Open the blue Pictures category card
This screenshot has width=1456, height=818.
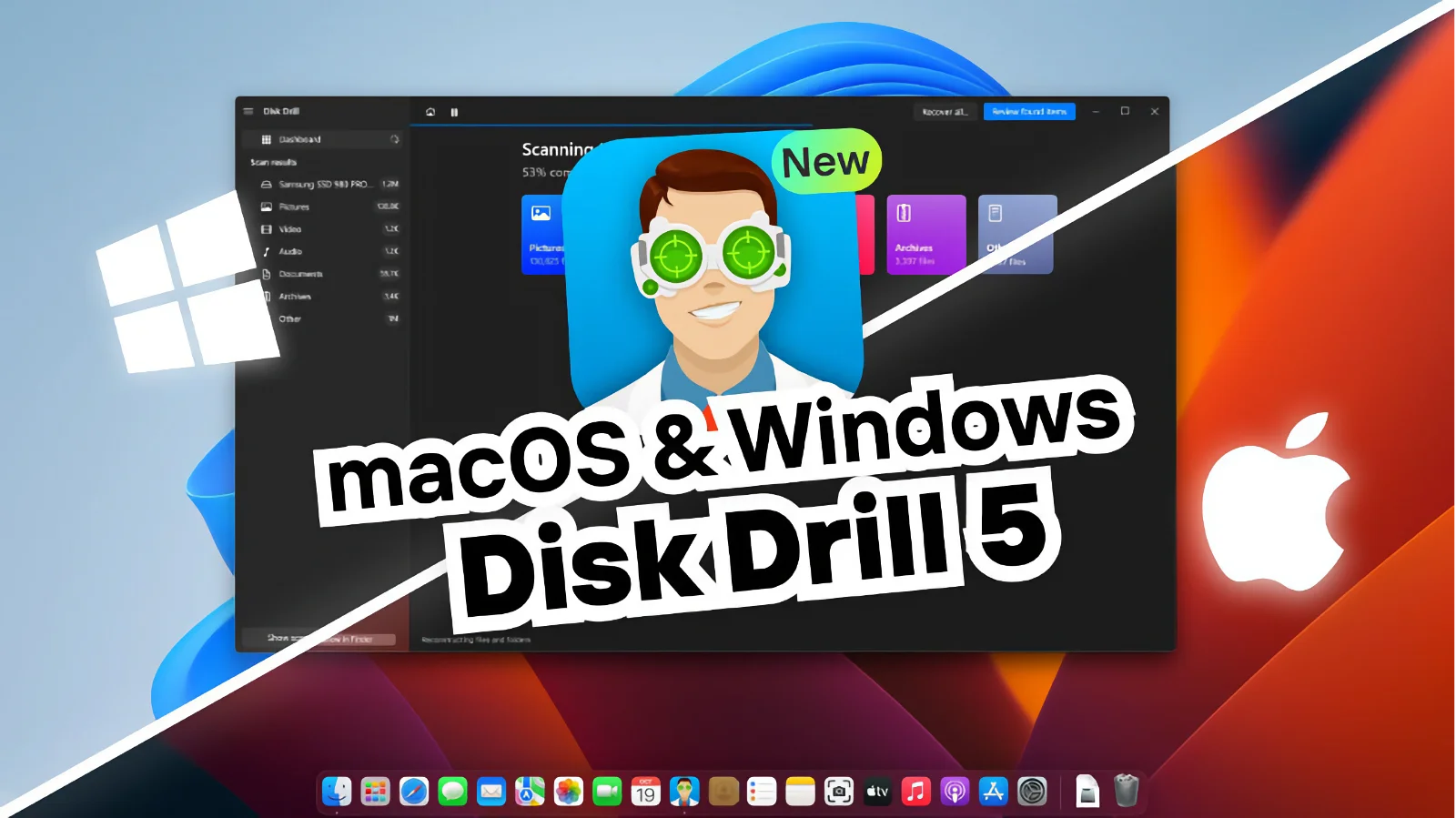[x=544, y=234]
